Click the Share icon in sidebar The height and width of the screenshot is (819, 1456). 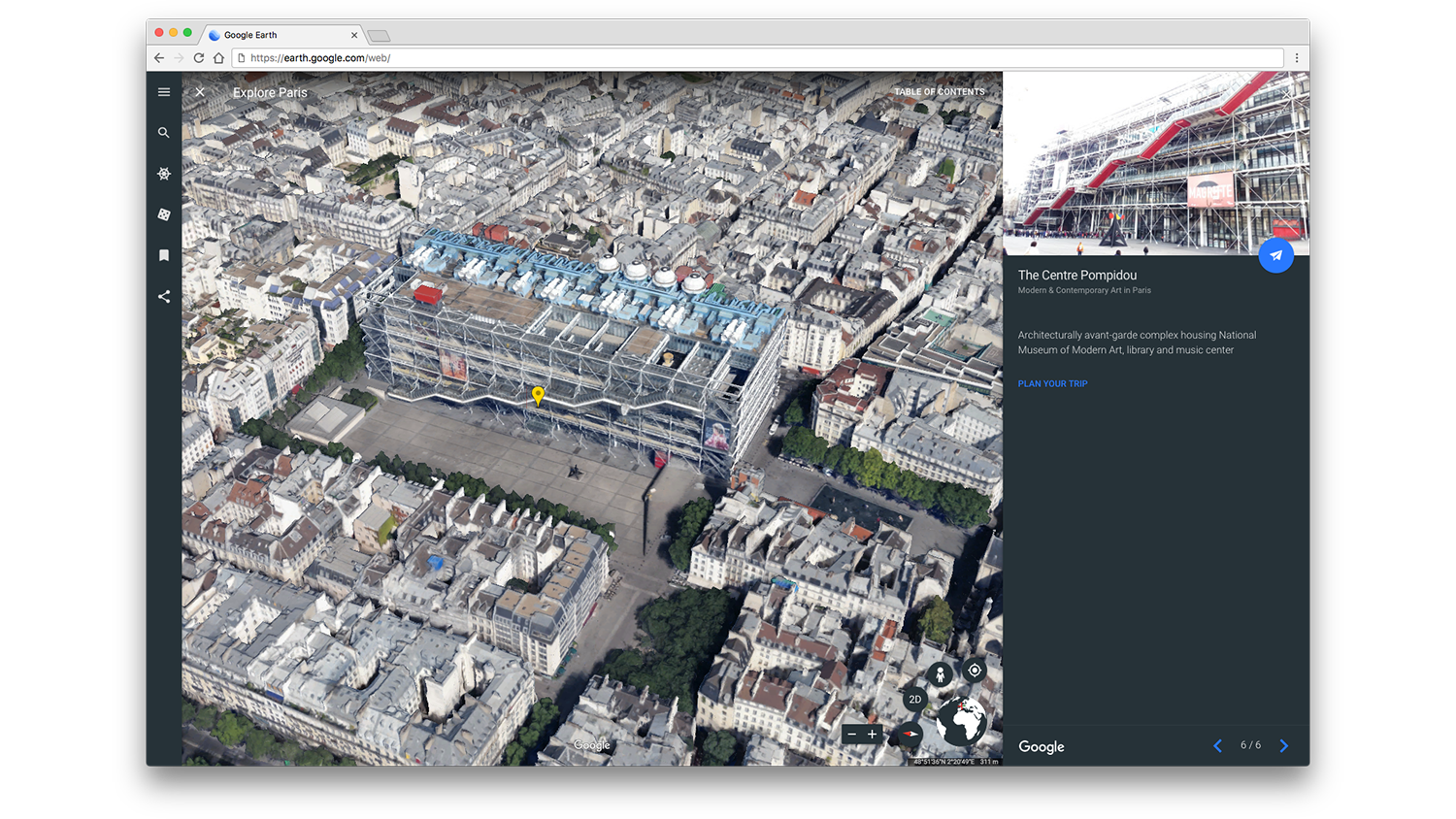pyautogui.click(x=164, y=296)
